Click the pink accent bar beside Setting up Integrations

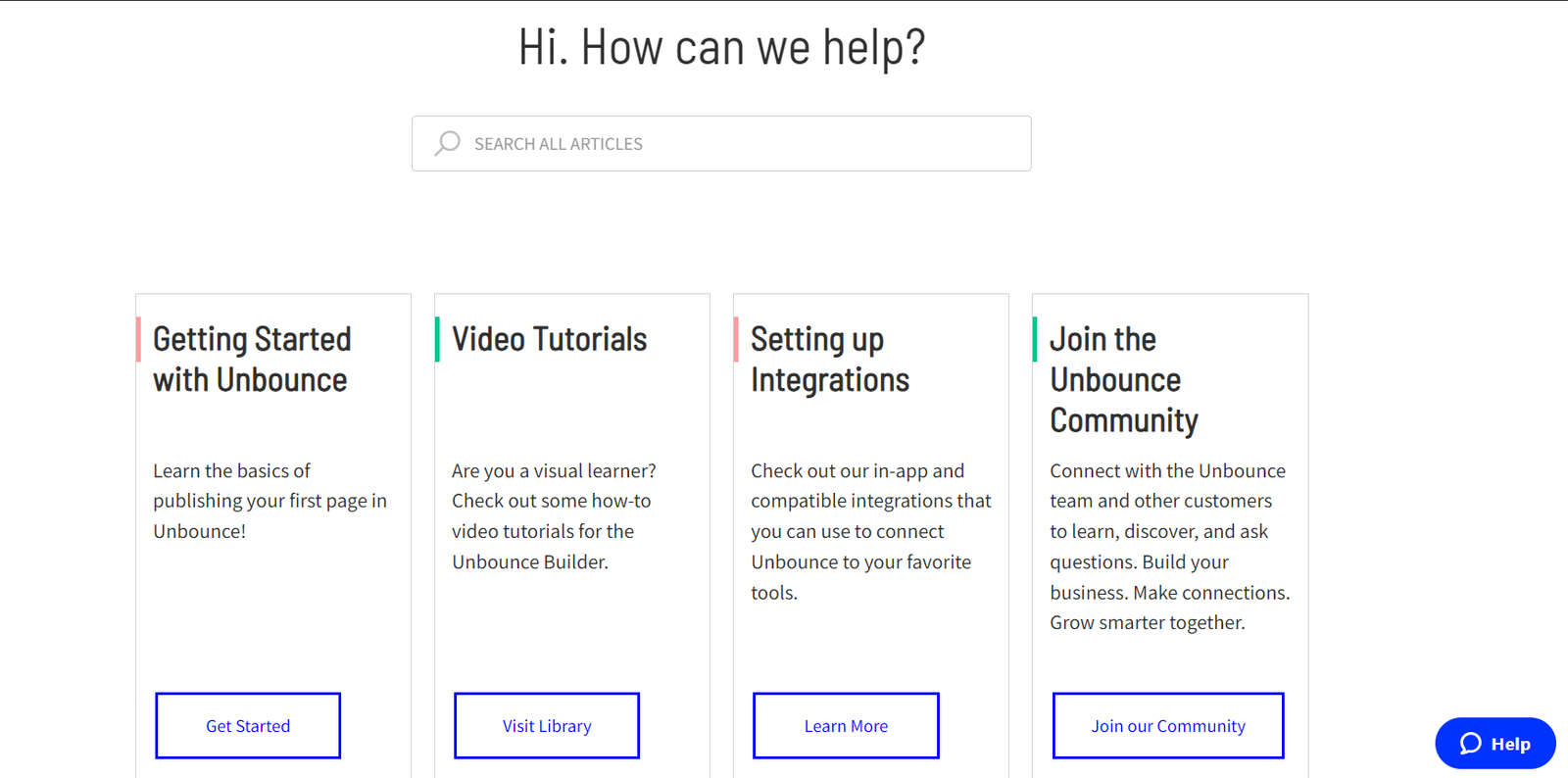pos(736,339)
